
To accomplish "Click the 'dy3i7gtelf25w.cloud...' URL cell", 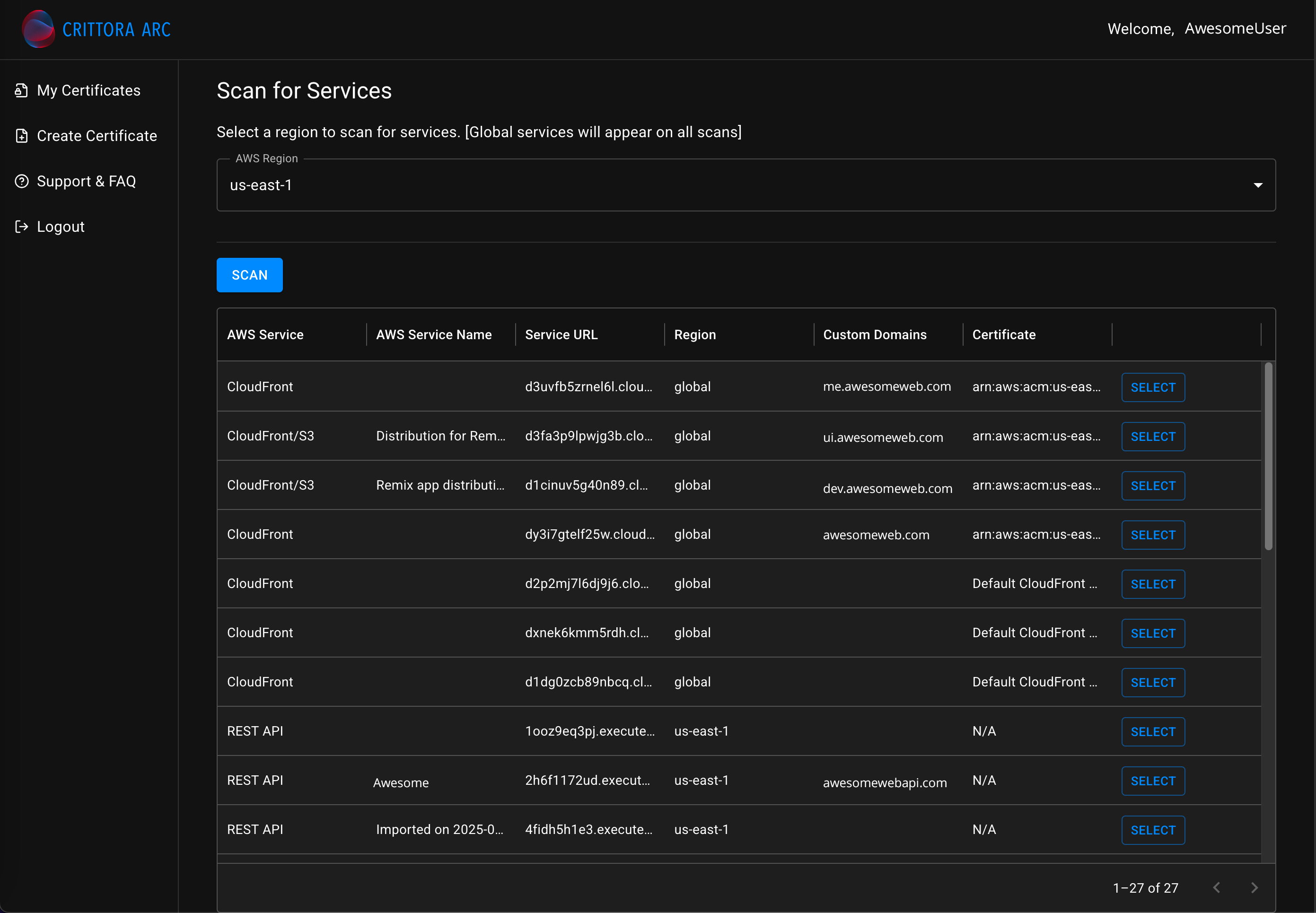I will click(x=590, y=534).
